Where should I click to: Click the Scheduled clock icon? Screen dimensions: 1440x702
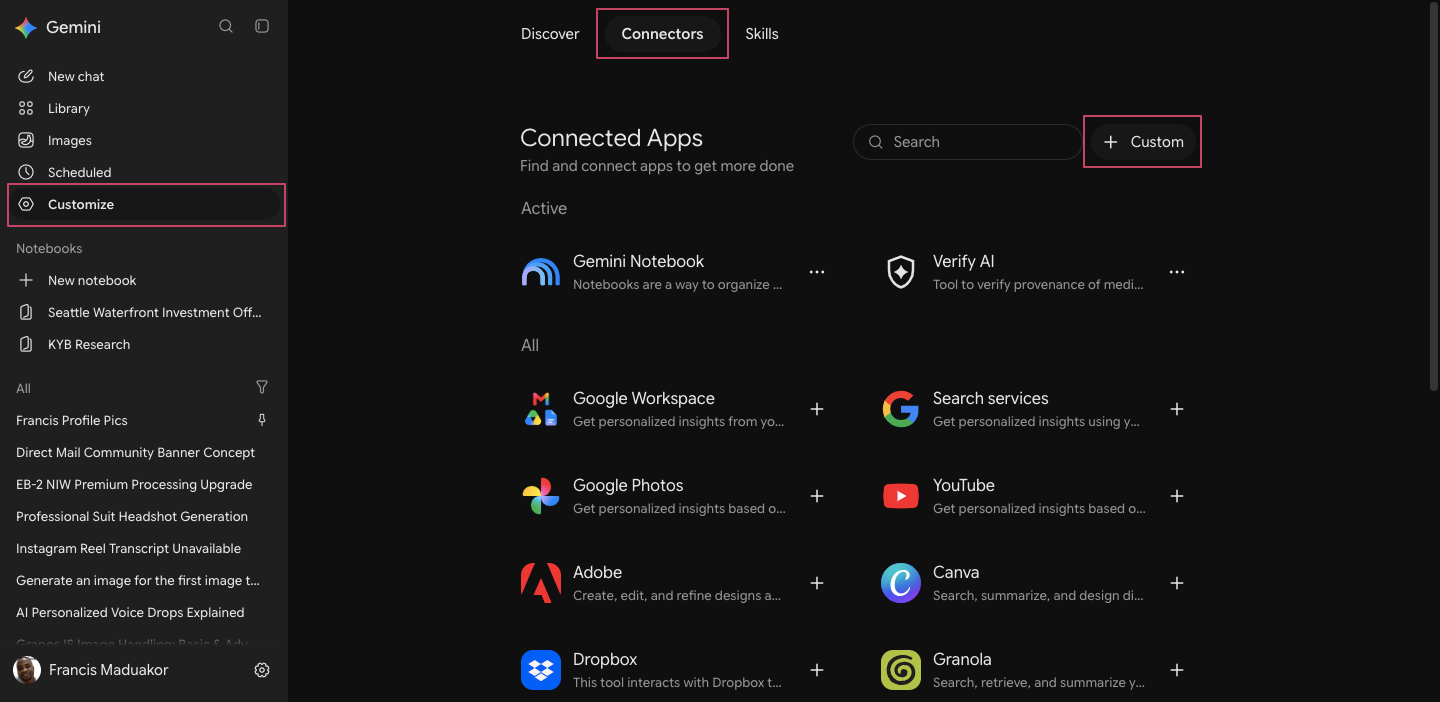pos(26,172)
